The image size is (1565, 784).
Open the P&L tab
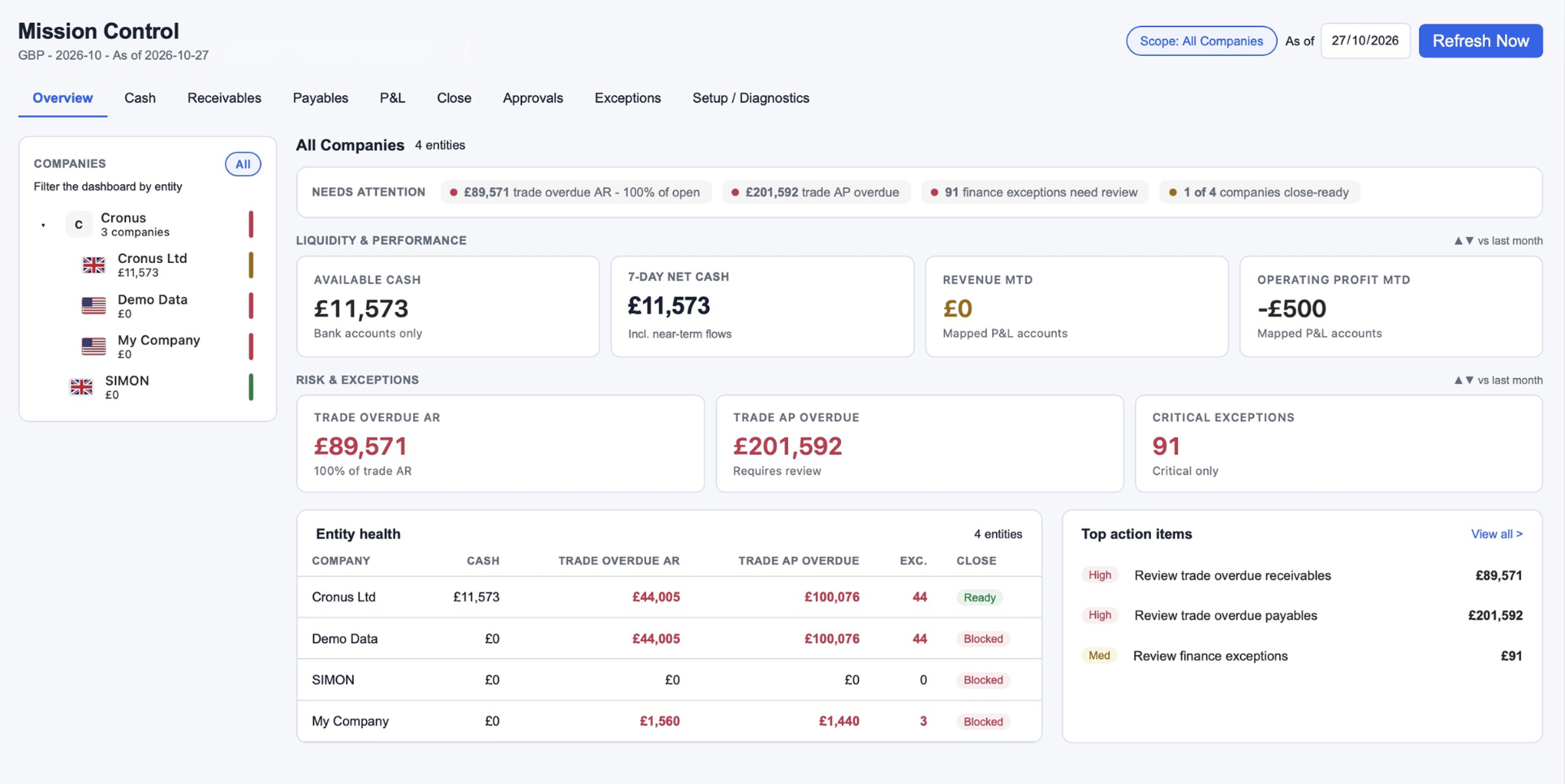392,98
